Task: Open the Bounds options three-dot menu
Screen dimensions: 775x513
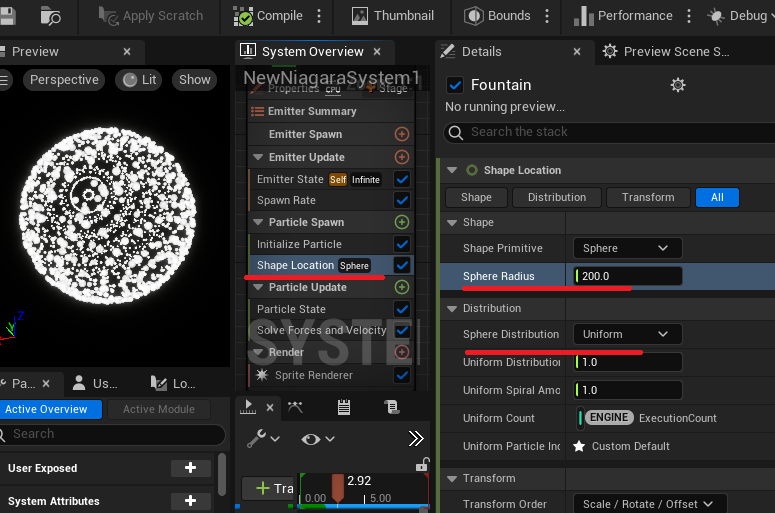Action: click(x=547, y=16)
